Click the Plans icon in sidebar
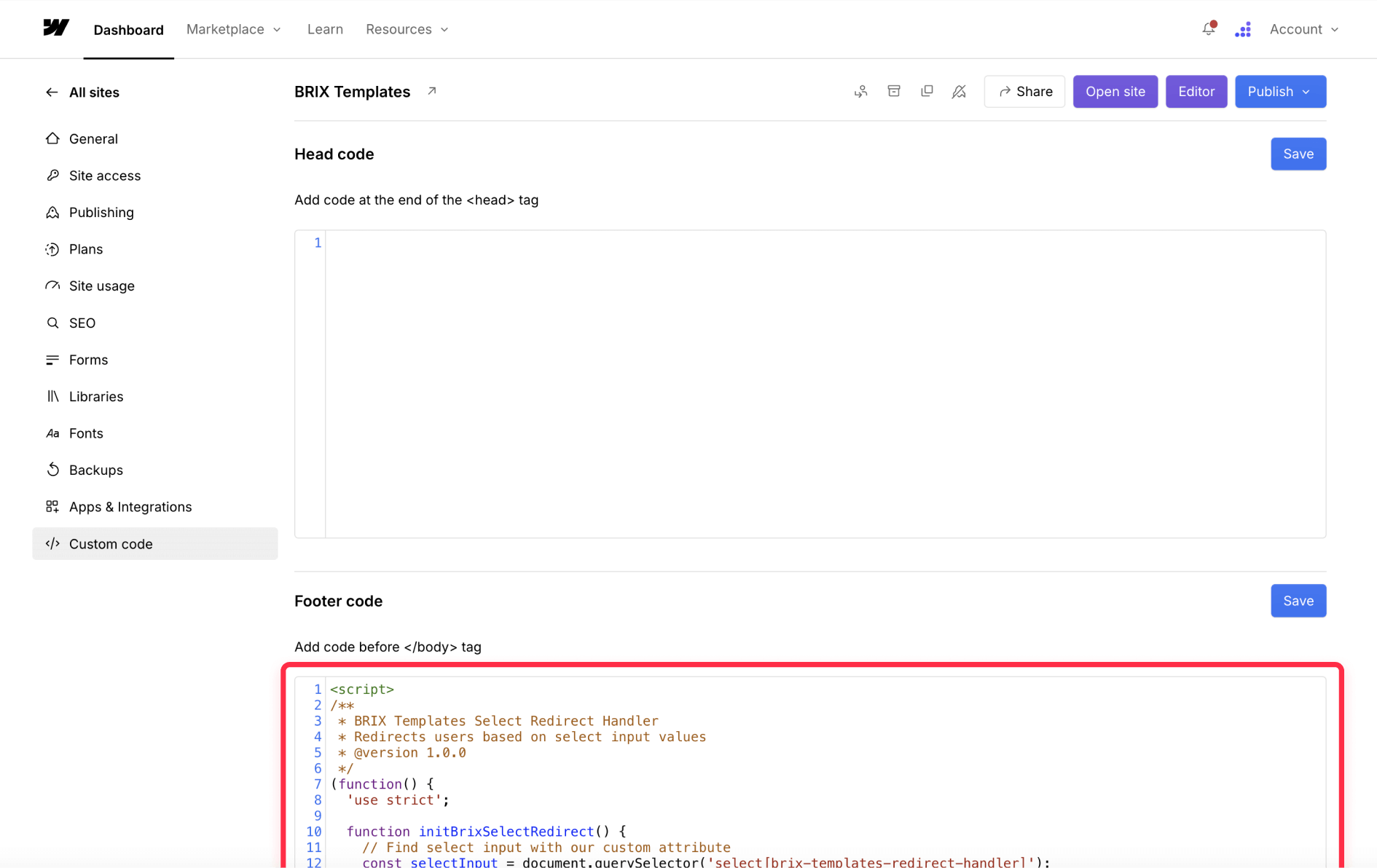 52,249
